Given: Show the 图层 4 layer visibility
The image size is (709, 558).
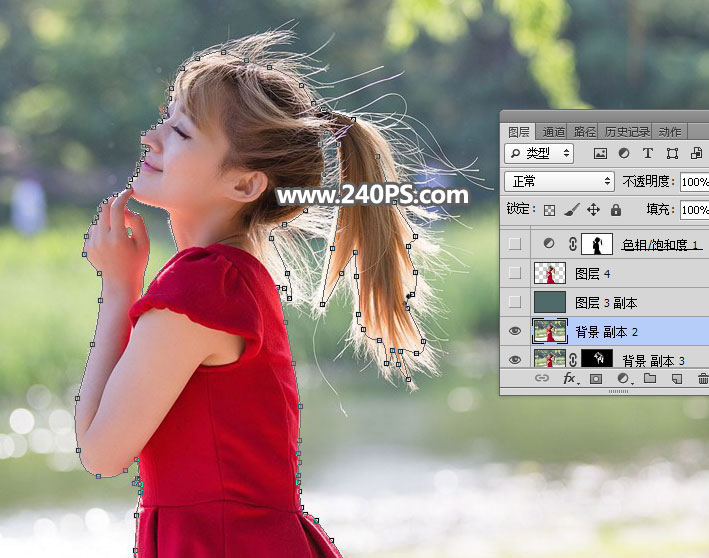Looking at the screenshot, I should [x=515, y=273].
